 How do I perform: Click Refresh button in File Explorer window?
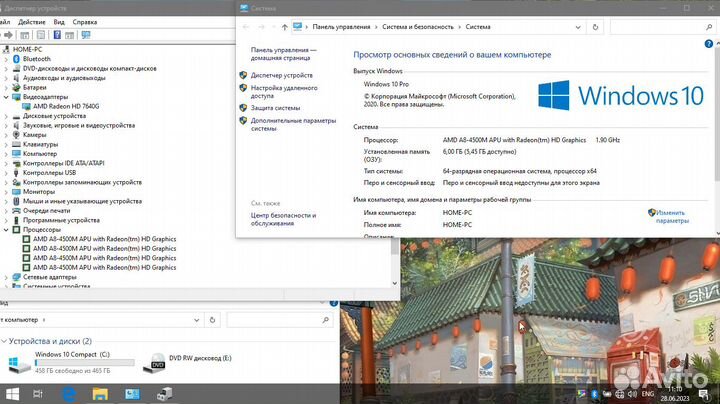(x=212, y=320)
